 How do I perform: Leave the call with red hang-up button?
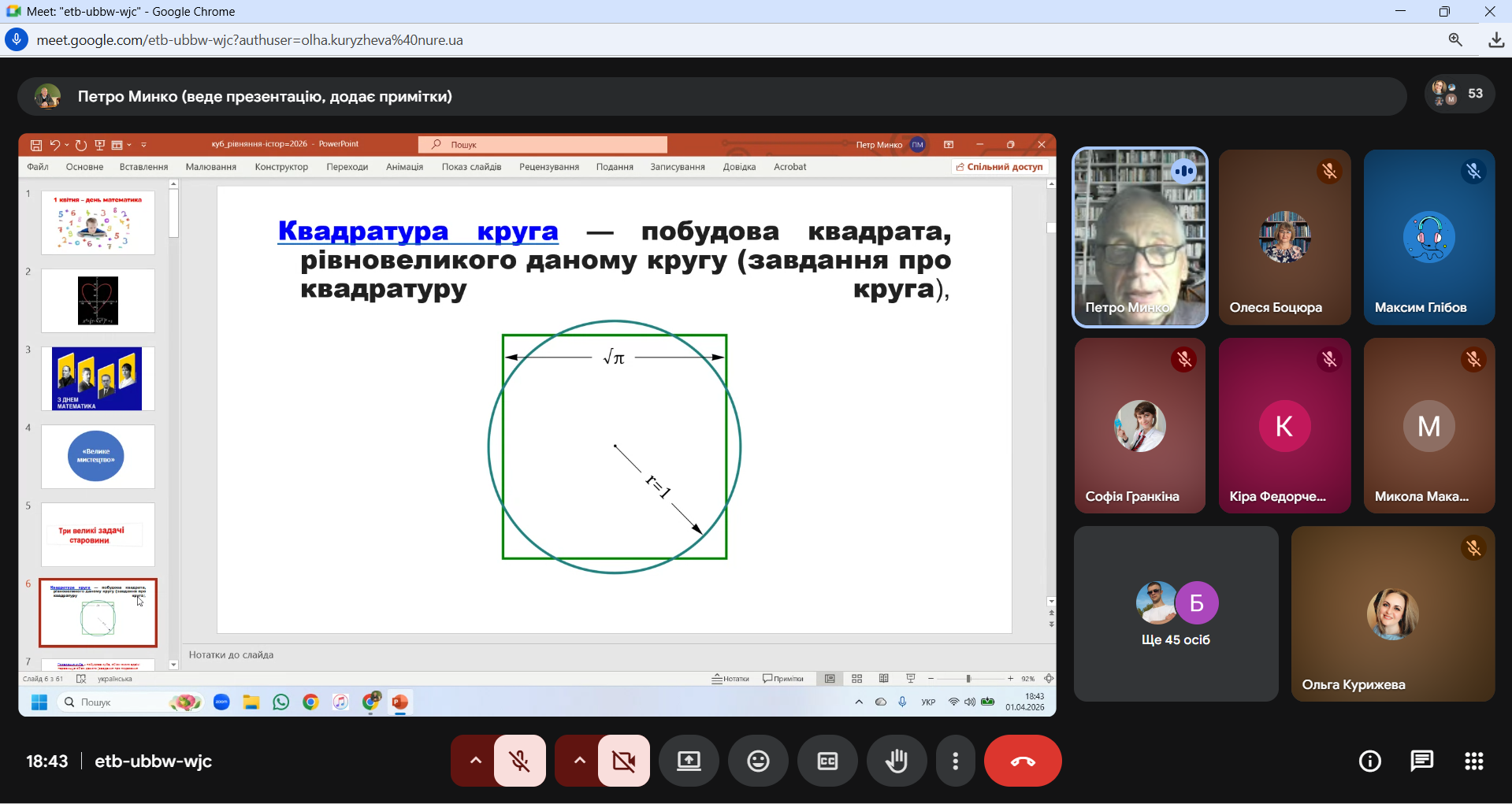pyautogui.click(x=1023, y=761)
